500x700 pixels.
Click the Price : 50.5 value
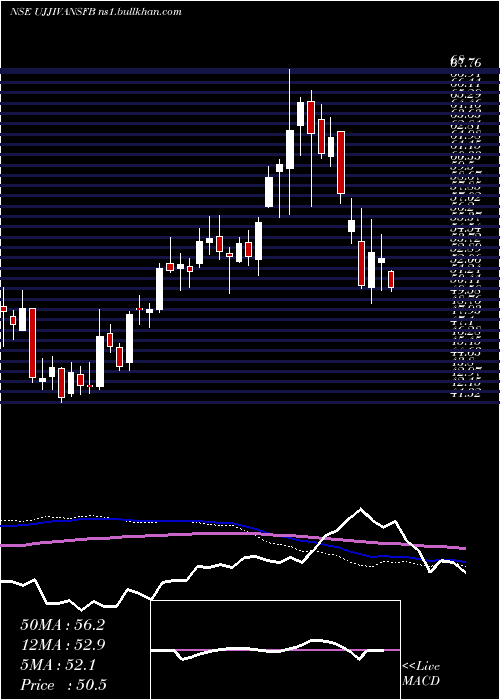(x=63, y=685)
